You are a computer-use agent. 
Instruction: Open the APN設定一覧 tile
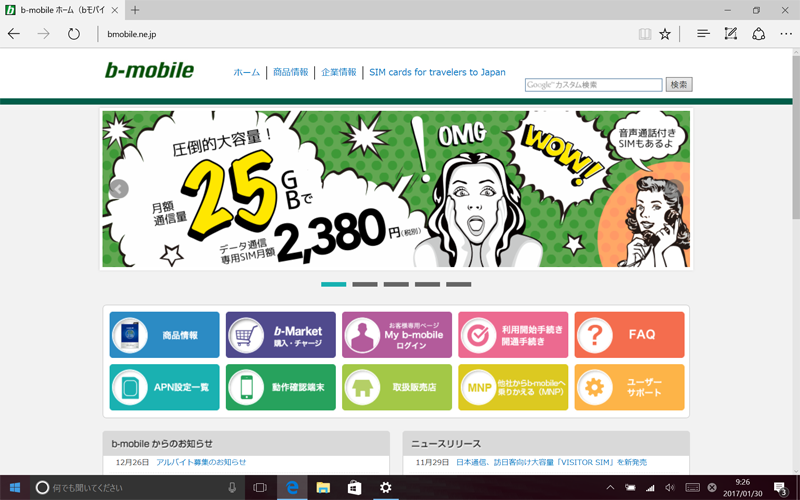(164, 387)
